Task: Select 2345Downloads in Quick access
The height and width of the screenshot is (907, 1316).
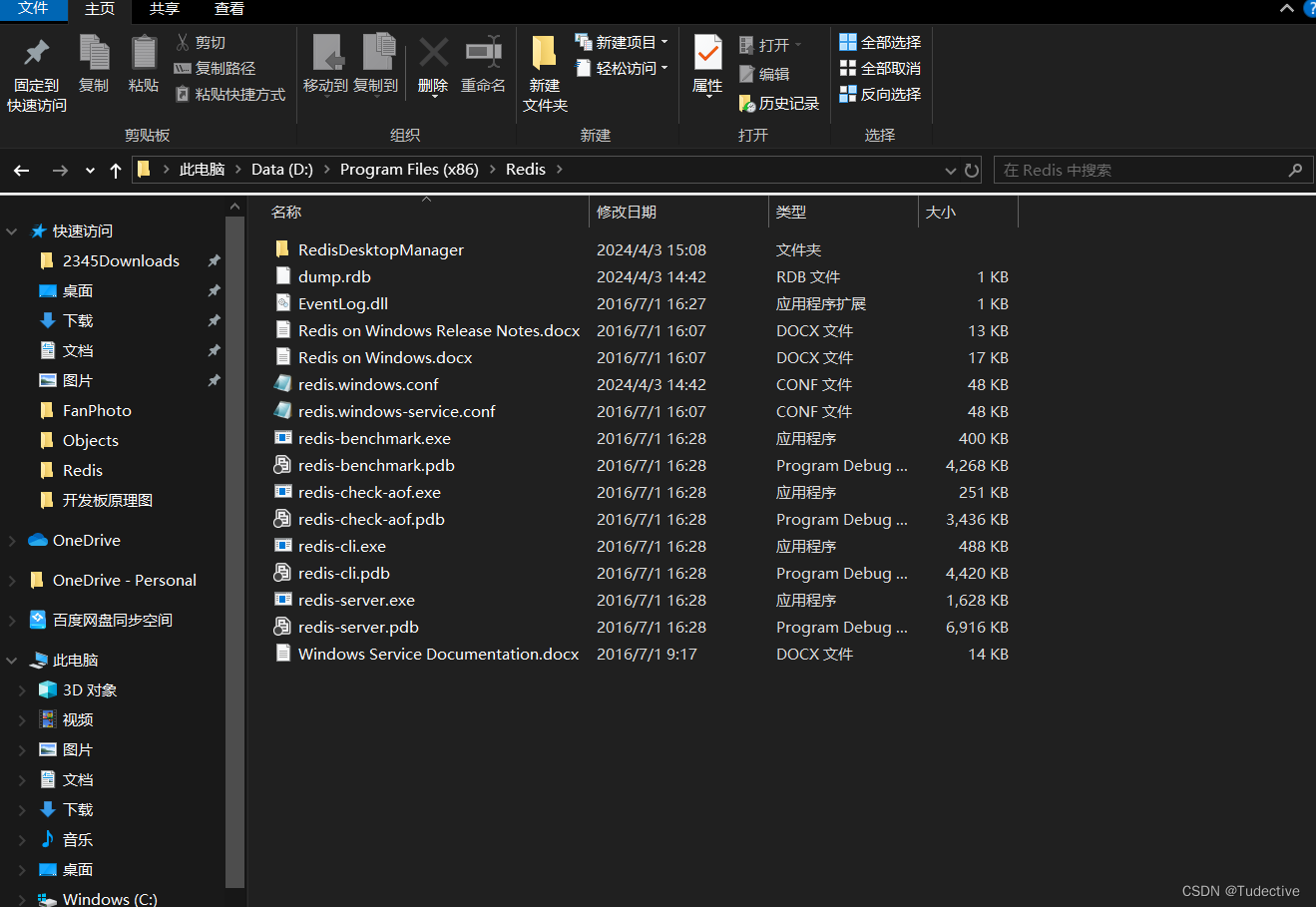Action: click(121, 261)
